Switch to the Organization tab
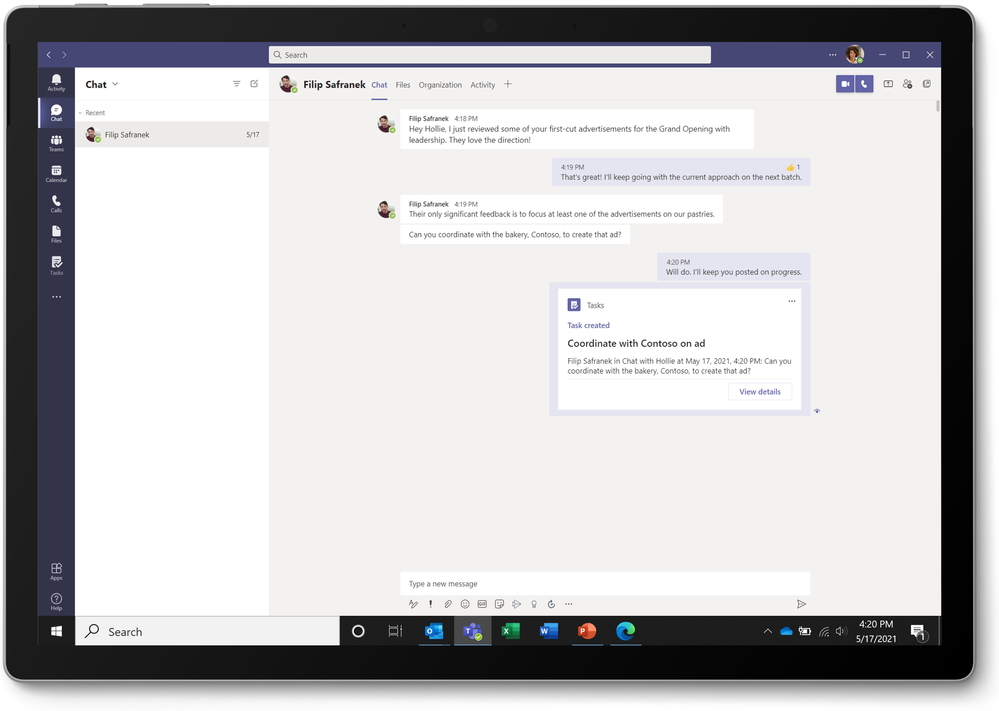The height and width of the screenshot is (711, 999). 440,85
